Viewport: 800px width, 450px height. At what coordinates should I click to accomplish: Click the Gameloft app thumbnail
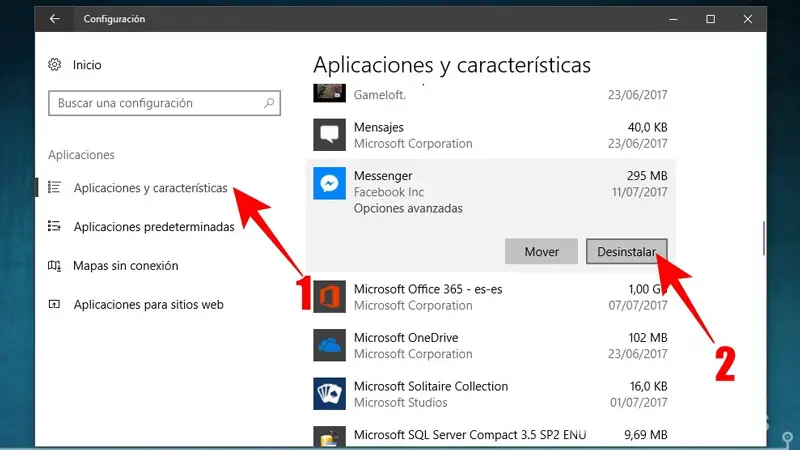coord(330,93)
